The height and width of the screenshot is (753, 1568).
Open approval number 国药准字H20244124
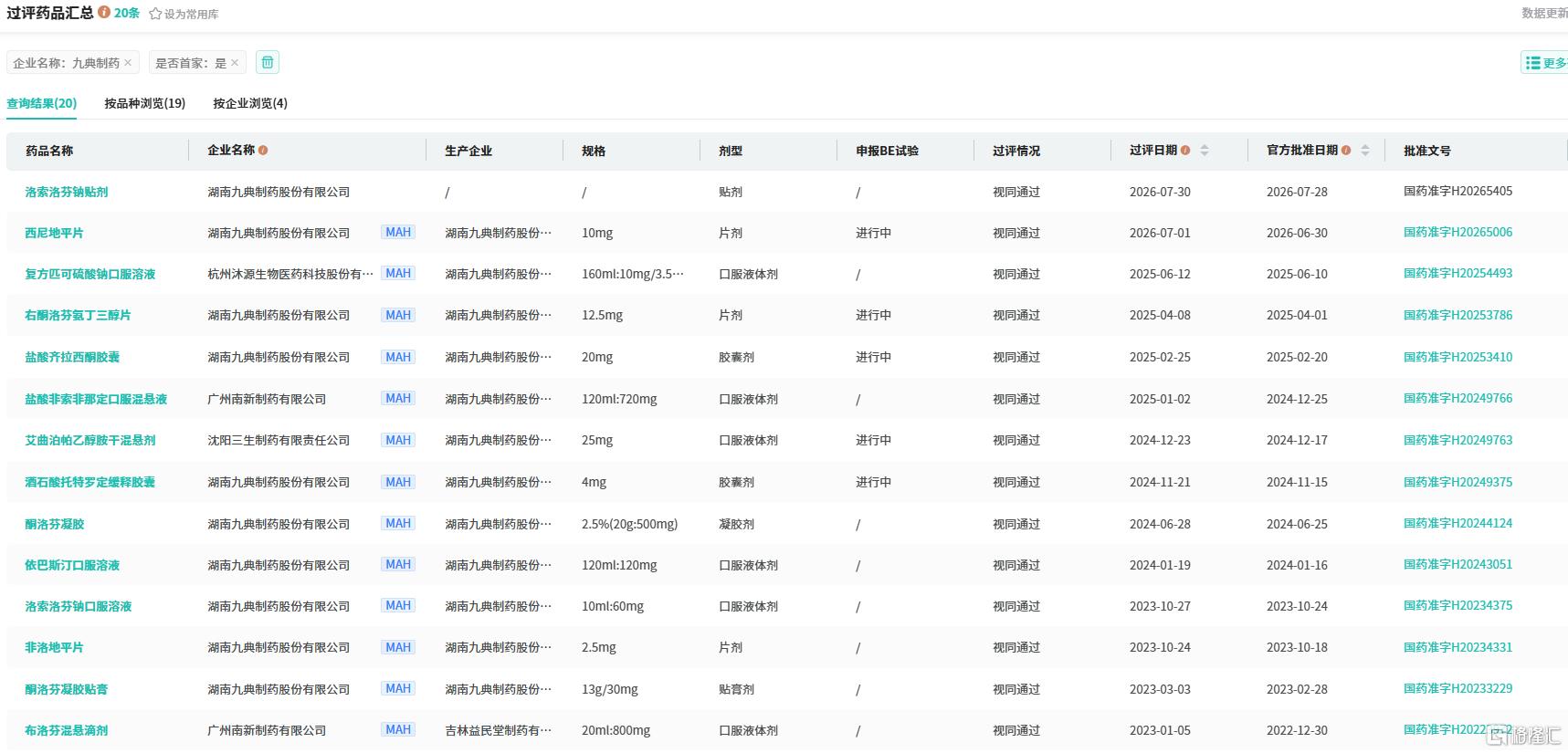tap(1458, 523)
